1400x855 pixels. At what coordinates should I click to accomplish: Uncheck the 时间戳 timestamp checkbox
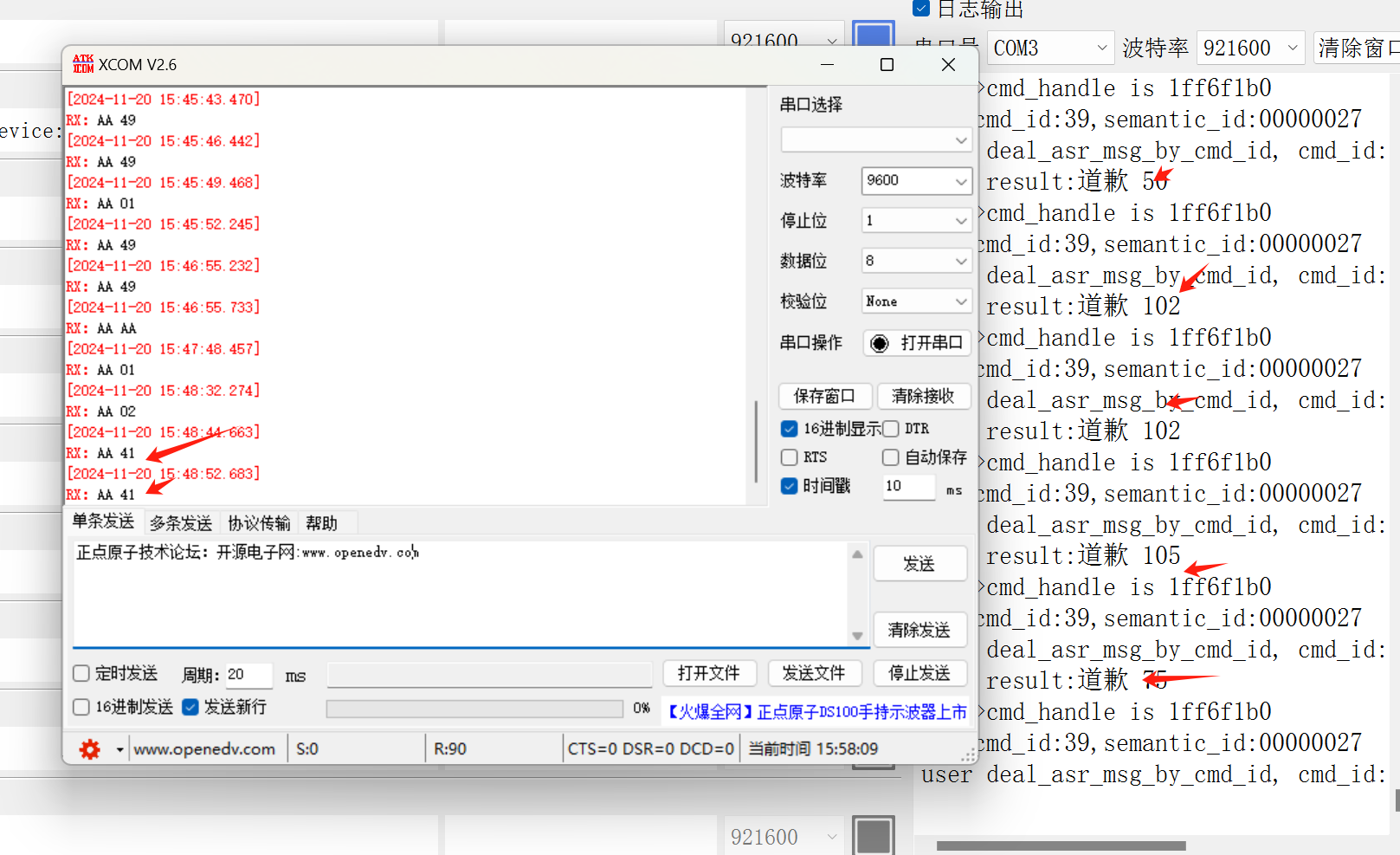click(789, 486)
